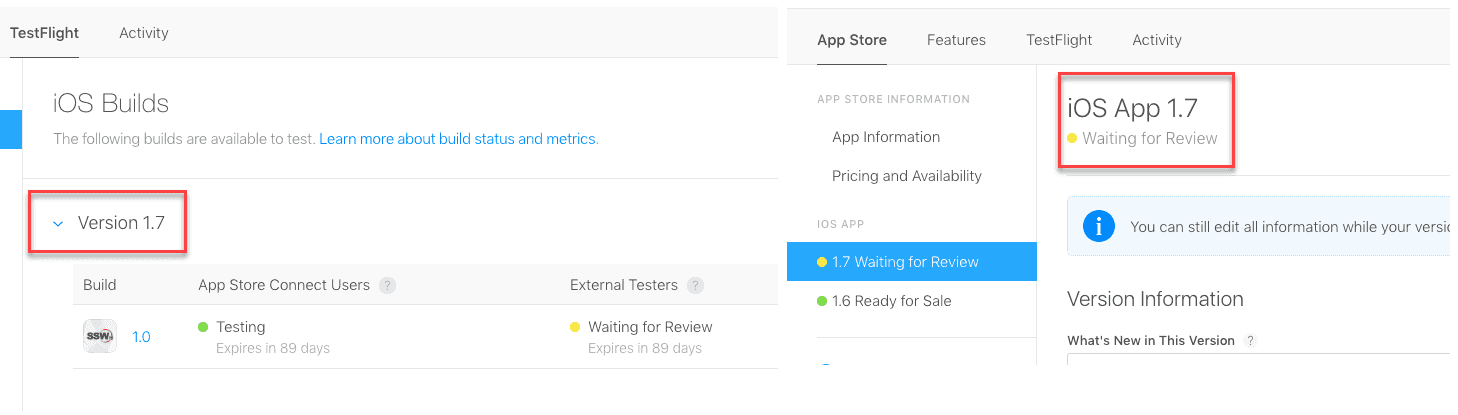
Task: Click the blue info icon in banner
Action: tap(1098, 227)
